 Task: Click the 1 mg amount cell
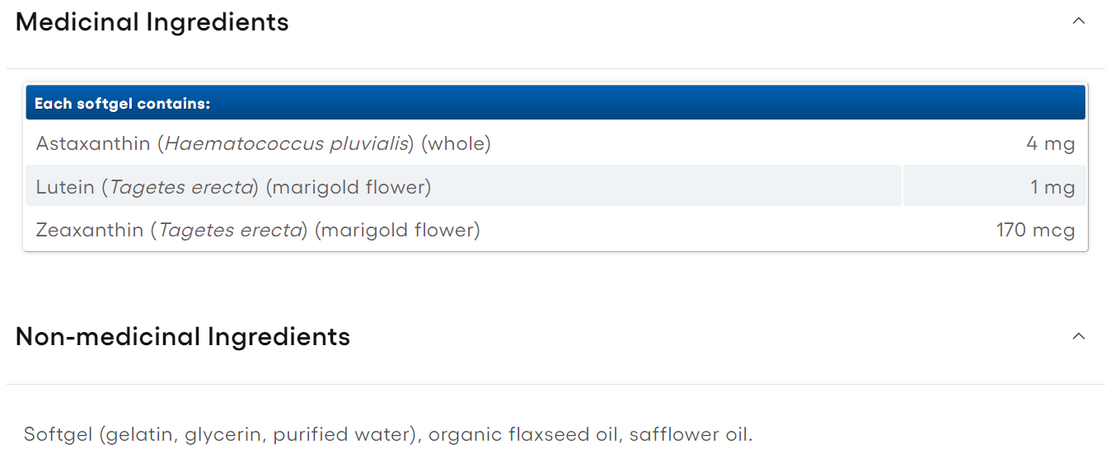(1054, 187)
